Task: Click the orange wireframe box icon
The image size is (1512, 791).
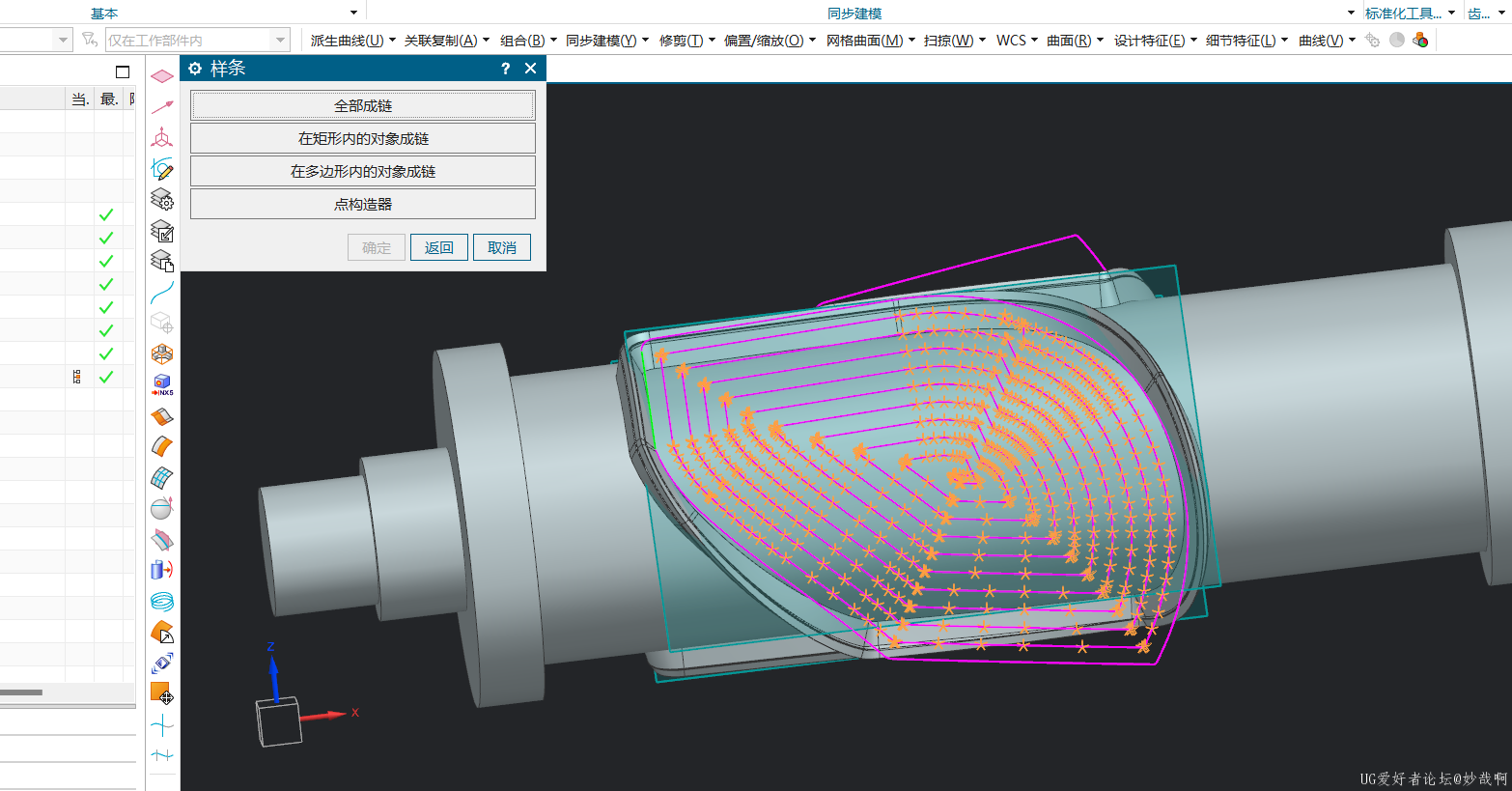Action: pos(162,353)
